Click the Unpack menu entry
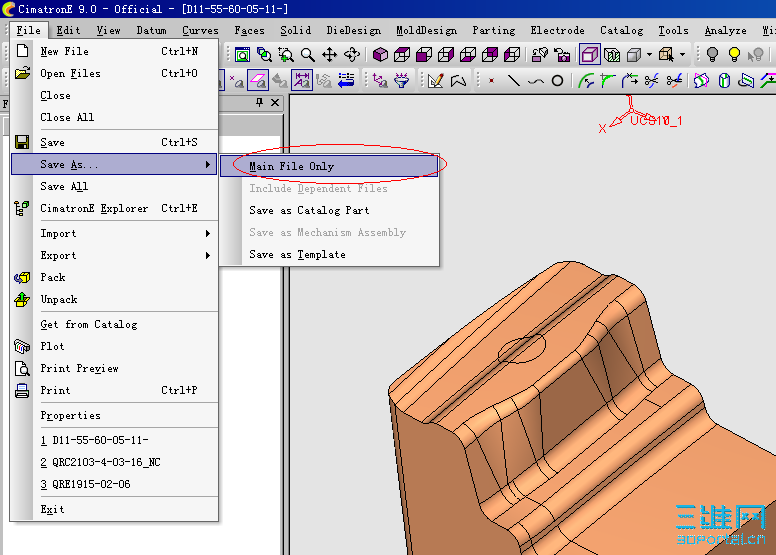Screen dimensions: 776x555 pos(114,300)
